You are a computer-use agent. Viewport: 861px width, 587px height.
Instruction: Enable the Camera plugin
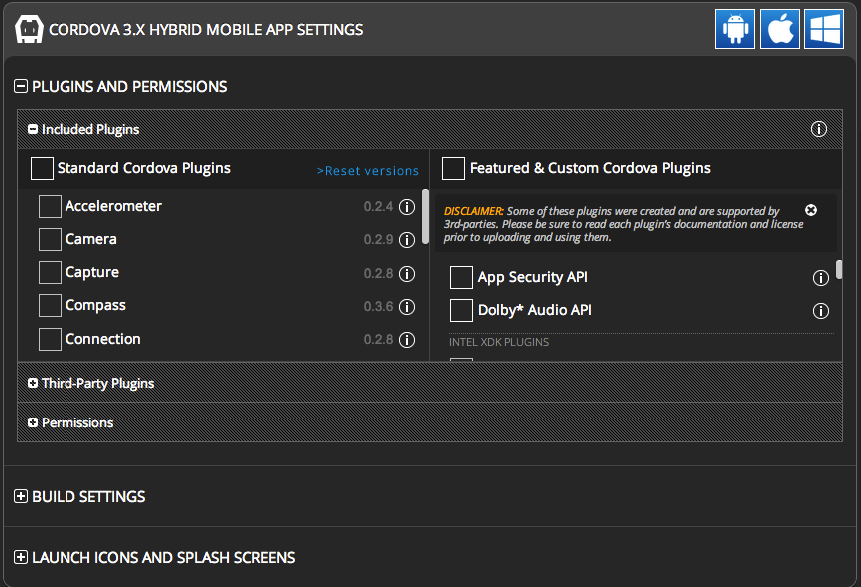[x=50, y=239]
